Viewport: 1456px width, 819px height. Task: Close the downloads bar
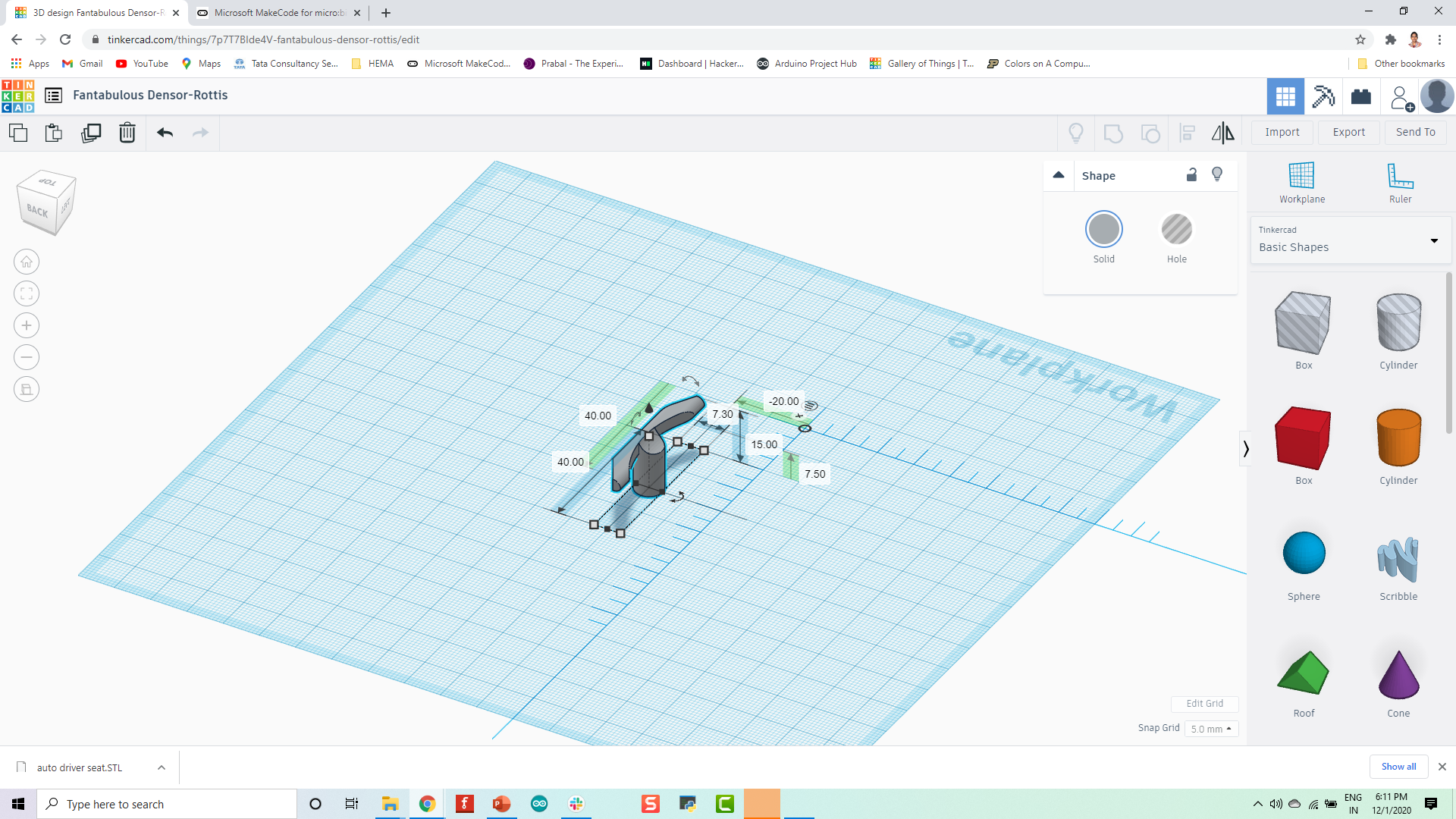[x=1442, y=767]
